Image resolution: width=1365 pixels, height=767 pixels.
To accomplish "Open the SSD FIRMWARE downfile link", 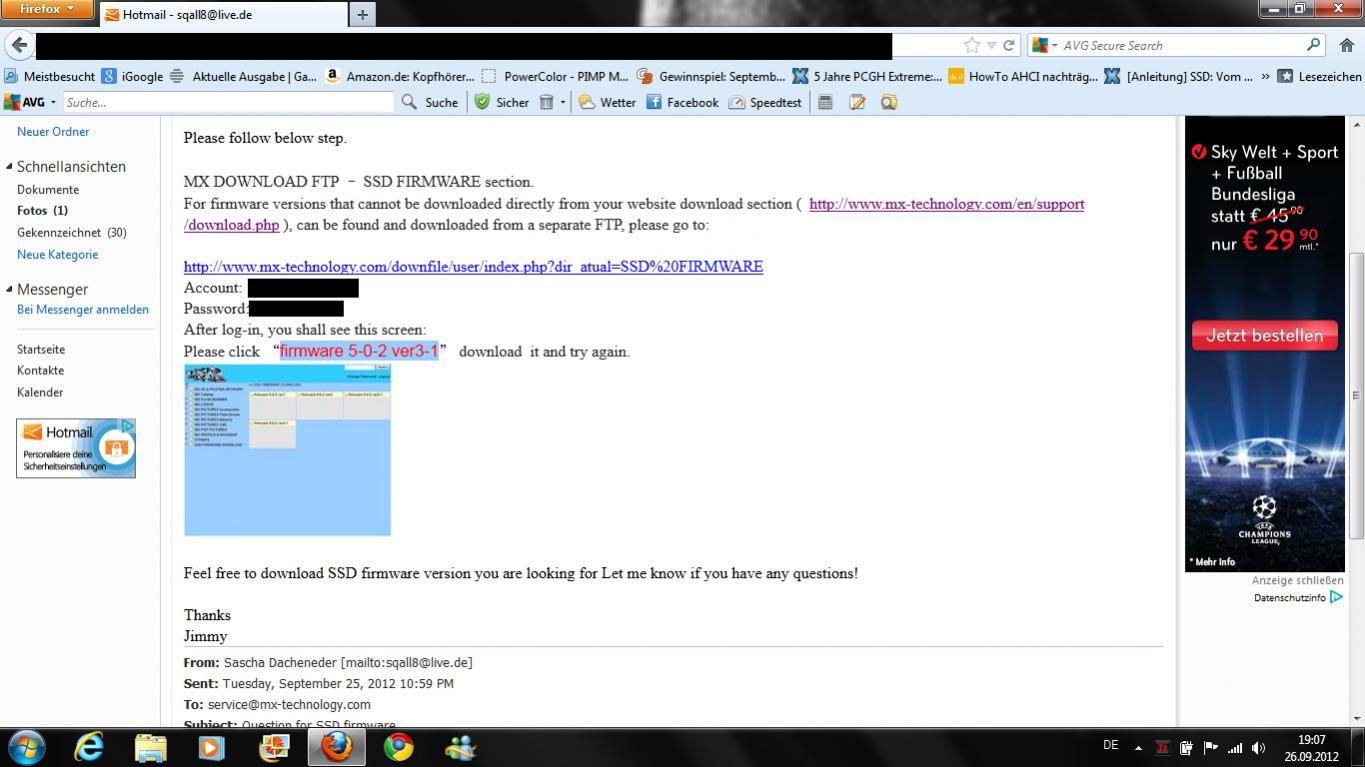I will [x=473, y=266].
